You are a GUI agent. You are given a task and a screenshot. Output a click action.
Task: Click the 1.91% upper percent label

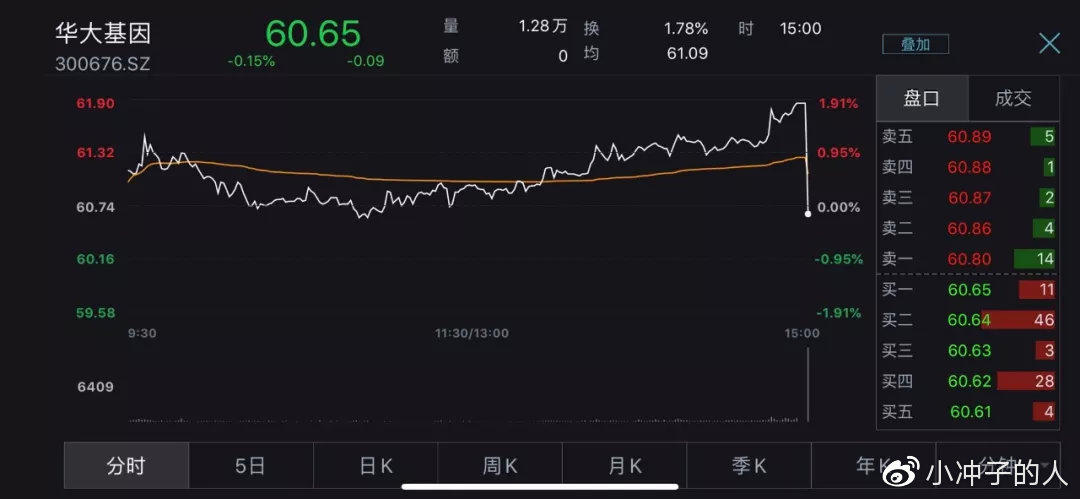839,104
